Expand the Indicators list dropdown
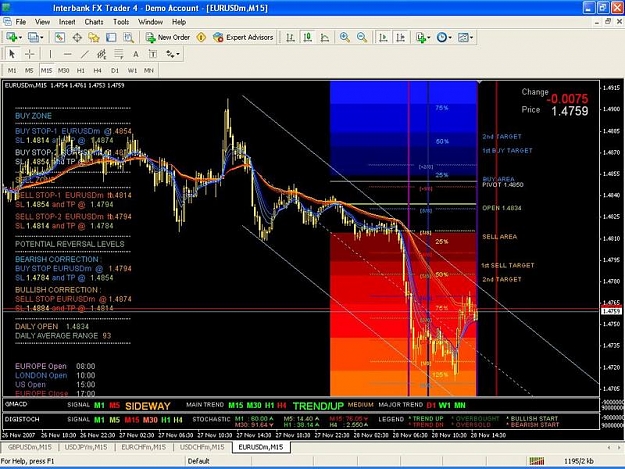The width and height of the screenshot is (625, 469). [429, 37]
